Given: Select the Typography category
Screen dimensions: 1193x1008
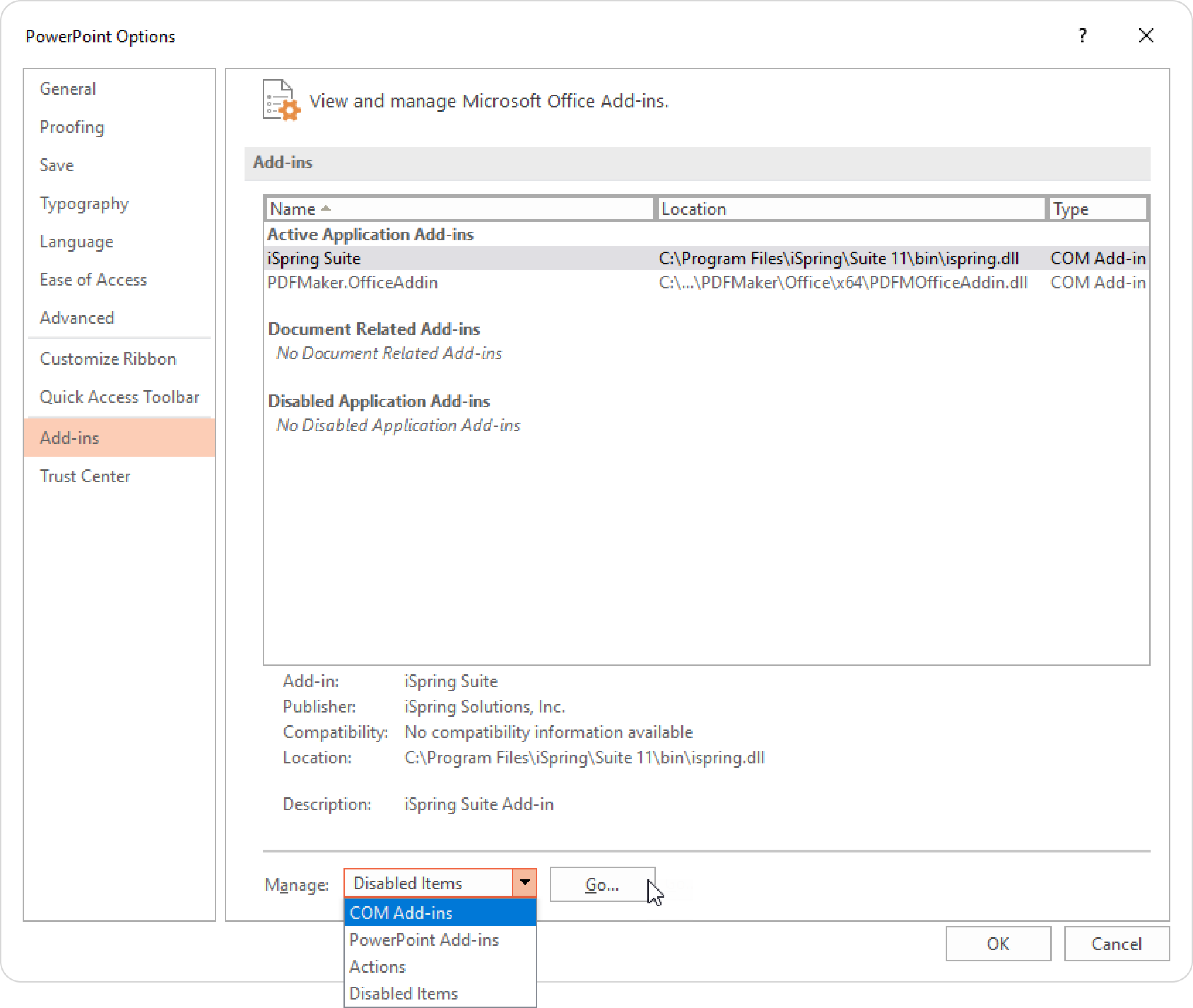Looking at the screenshot, I should point(119,204).
